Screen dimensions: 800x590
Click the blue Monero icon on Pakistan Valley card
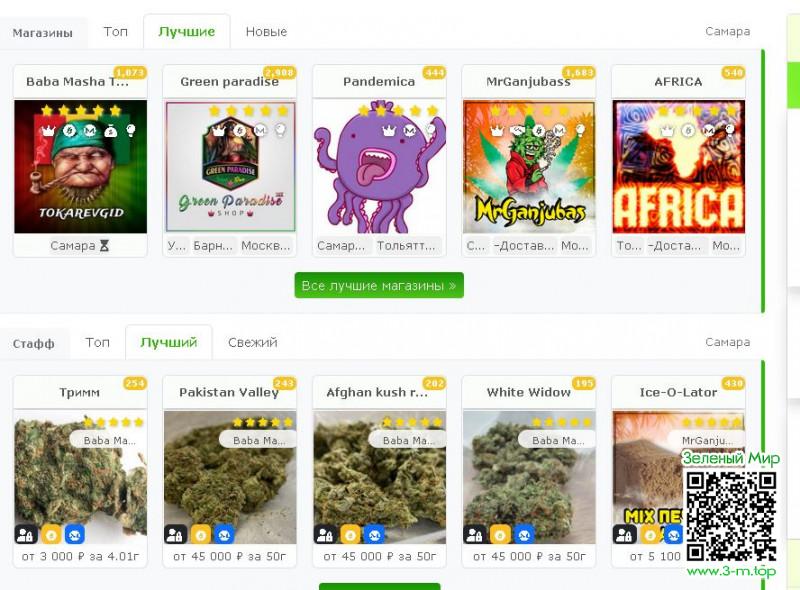(224, 535)
